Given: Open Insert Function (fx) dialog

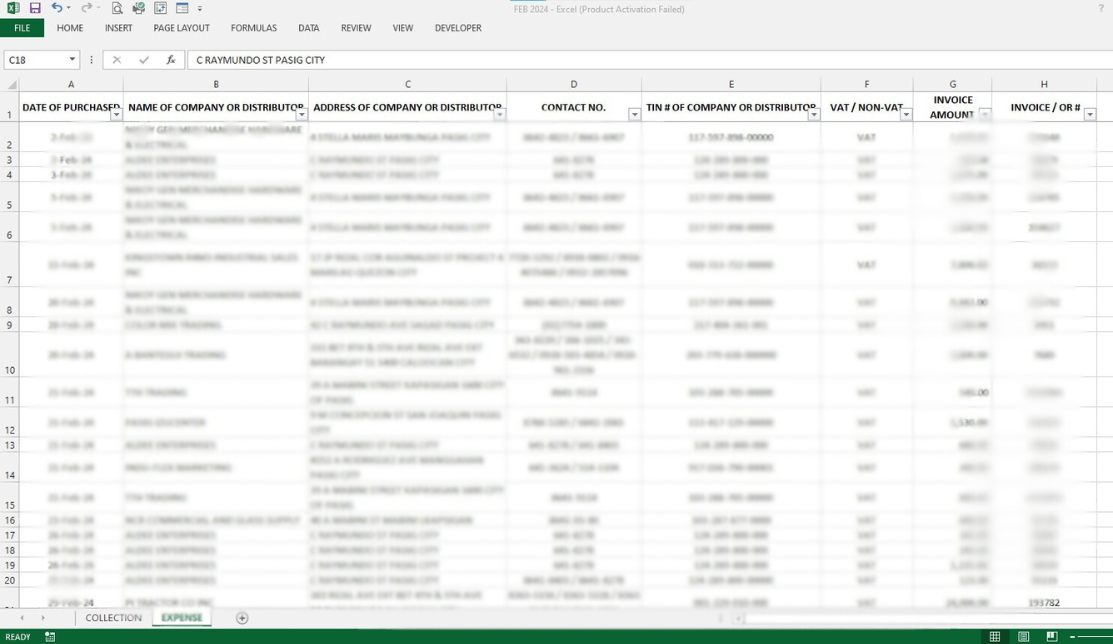Looking at the screenshot, I should click(x=171, y=60).
